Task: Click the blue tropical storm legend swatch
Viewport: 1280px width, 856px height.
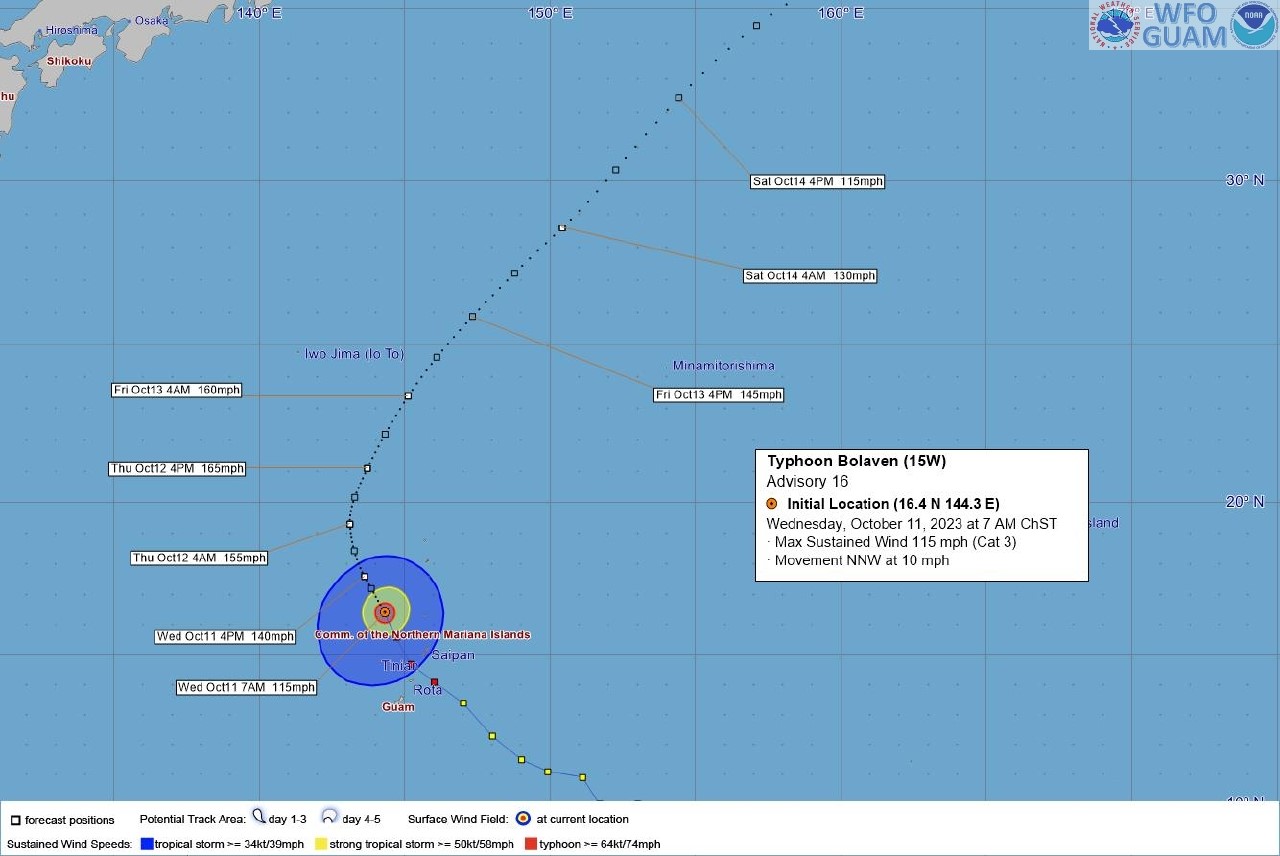Action: (x=147, y=844)
